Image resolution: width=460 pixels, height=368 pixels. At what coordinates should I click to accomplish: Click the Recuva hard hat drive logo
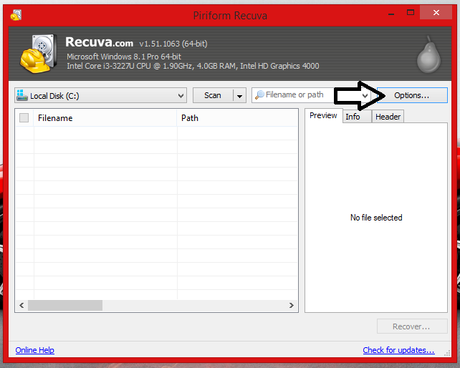pos(38,54)
